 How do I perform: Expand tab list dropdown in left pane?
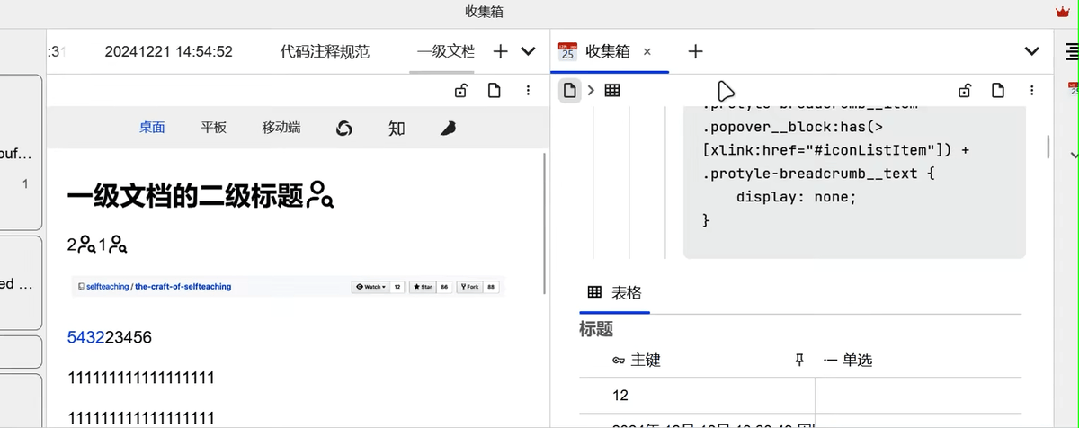(x=528, y=51)
